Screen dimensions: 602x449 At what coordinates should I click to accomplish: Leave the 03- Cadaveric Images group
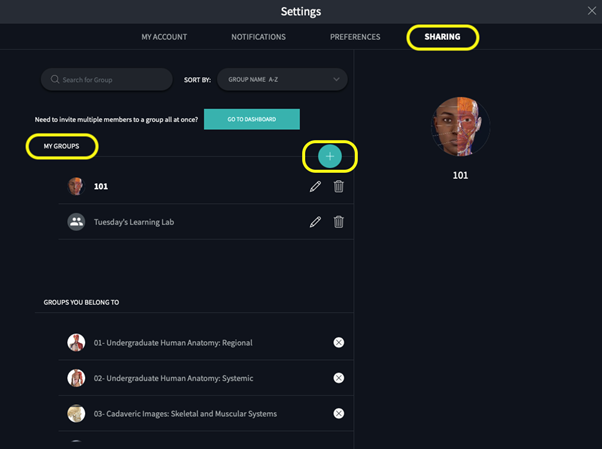[339, 413]
